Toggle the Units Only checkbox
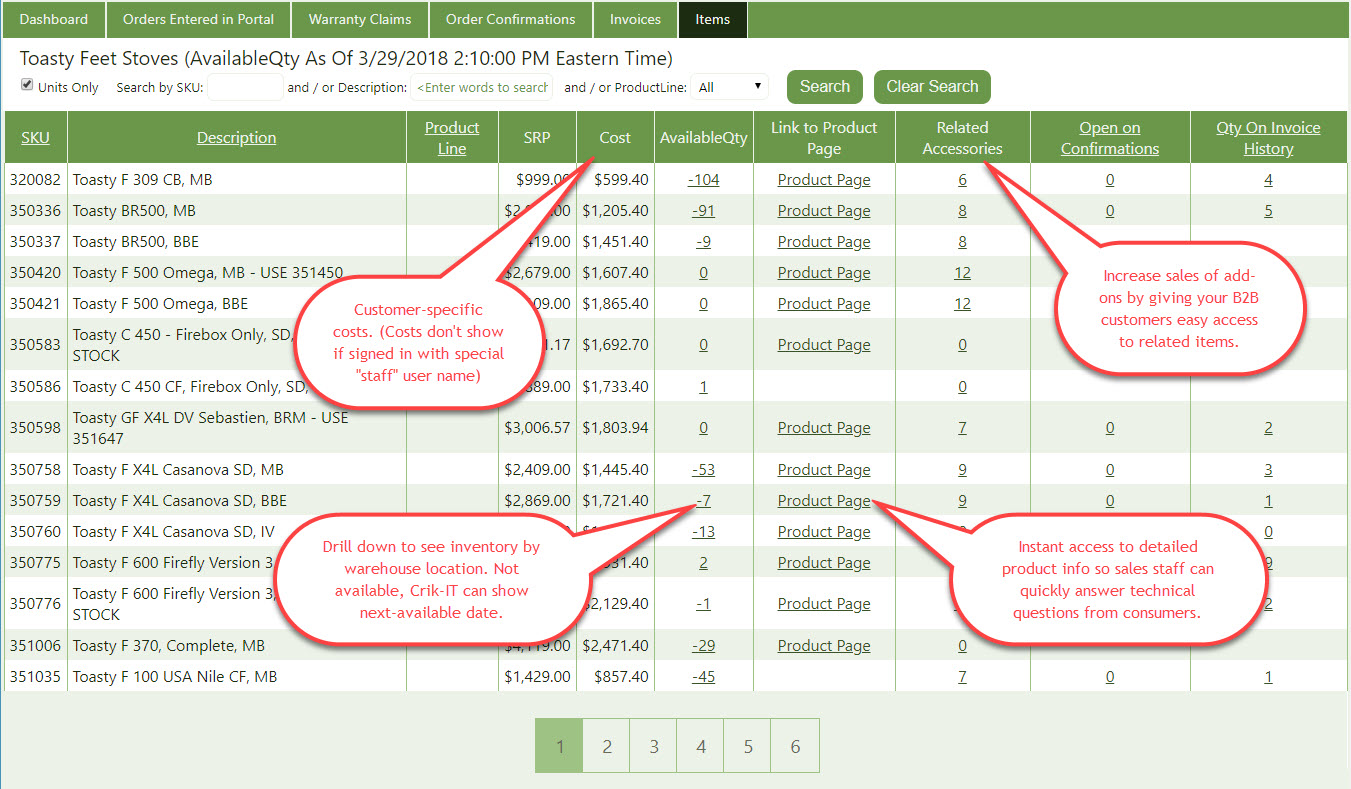 pos(27,86)
